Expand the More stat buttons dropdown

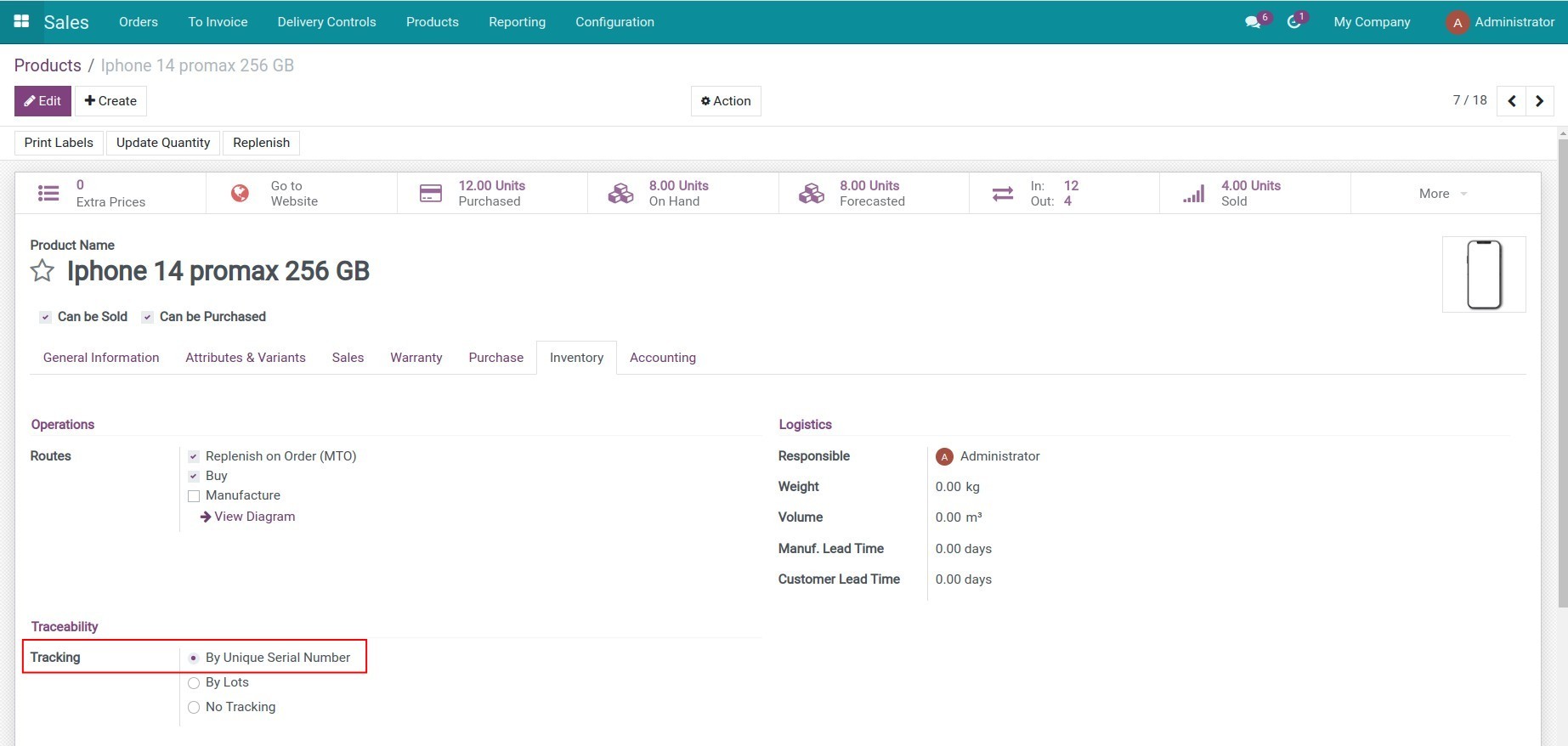[1443, 194]
